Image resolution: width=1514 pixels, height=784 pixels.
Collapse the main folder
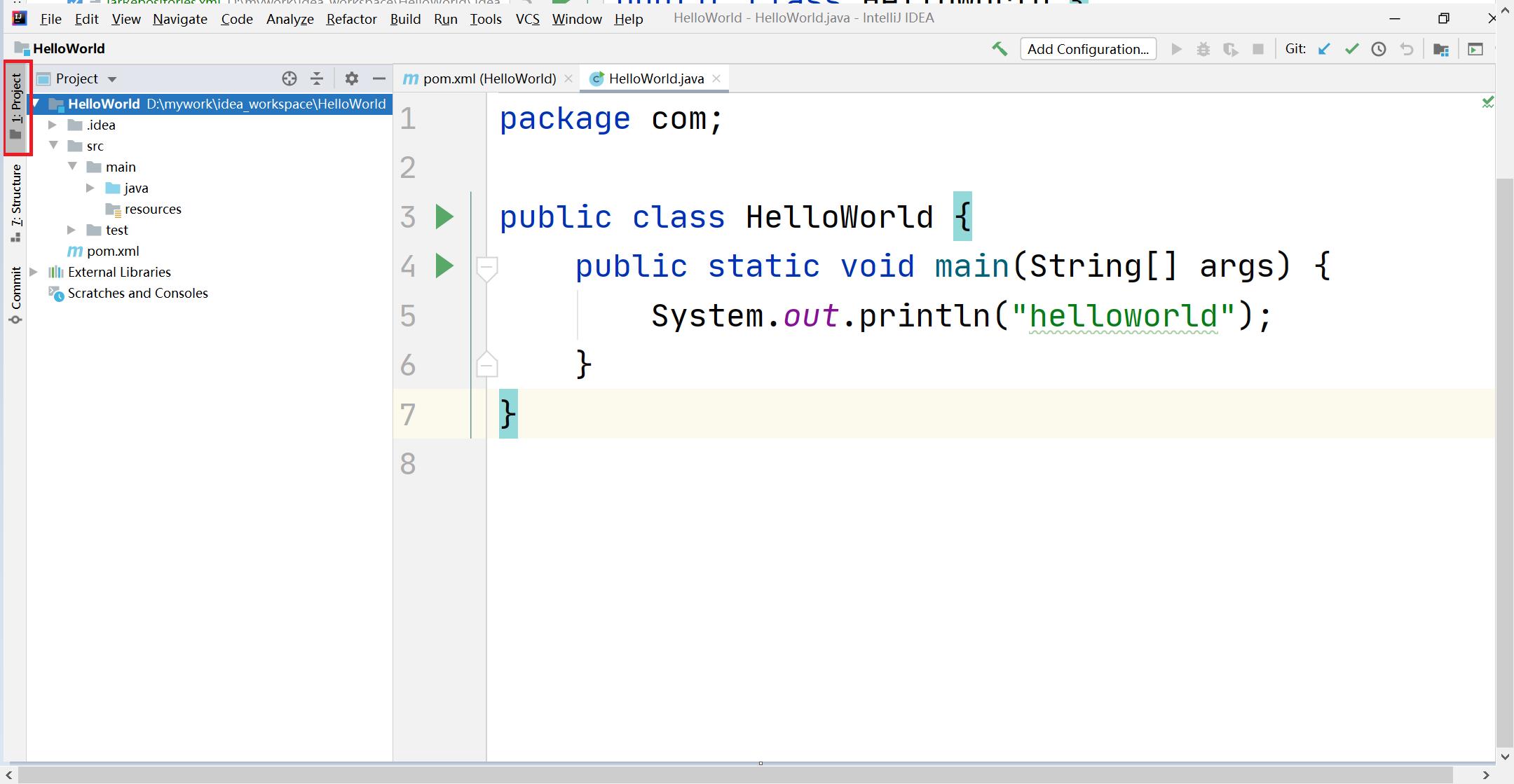pos(72,167)
